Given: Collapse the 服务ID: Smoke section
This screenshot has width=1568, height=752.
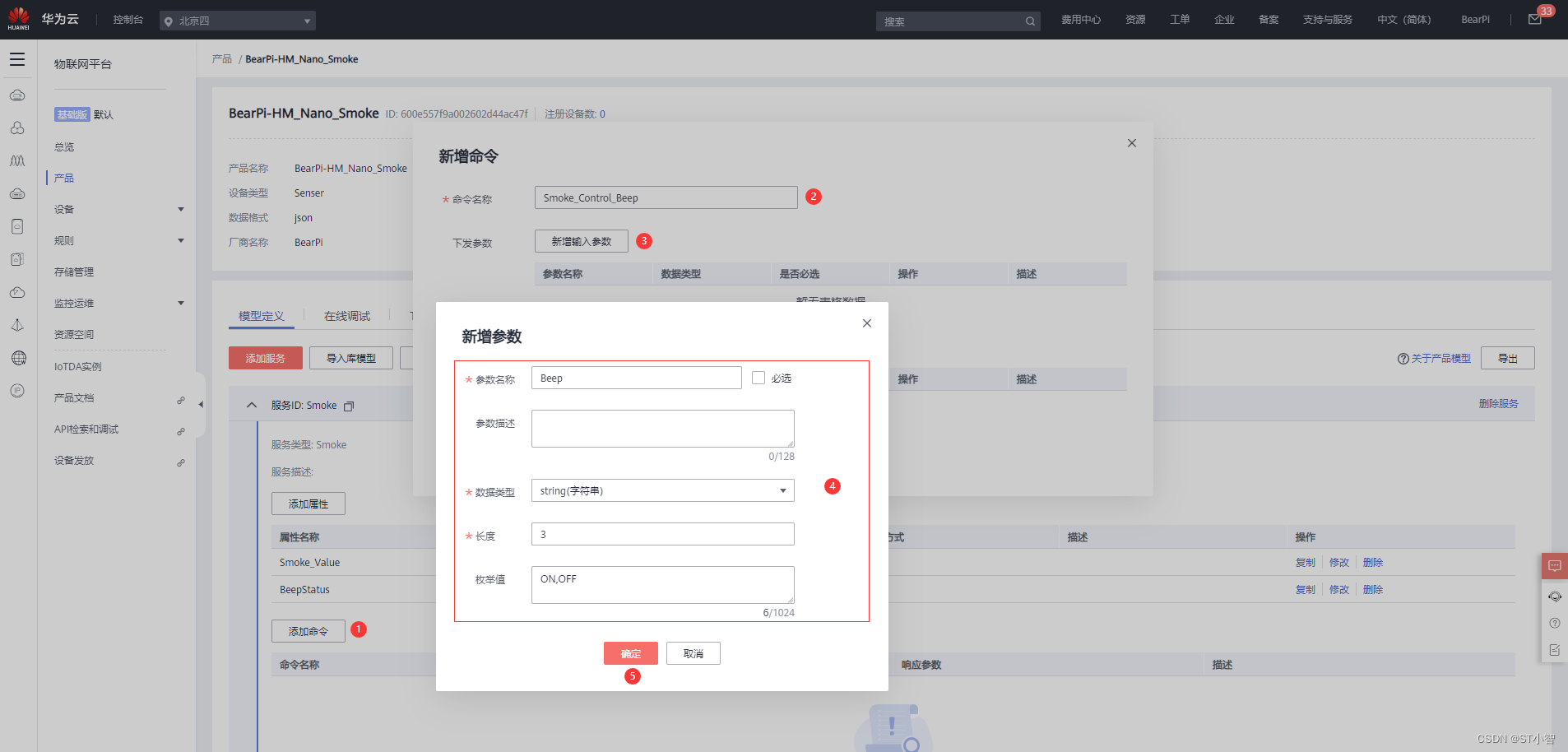Looking at the screenshot, I should (x=252, y=405).
